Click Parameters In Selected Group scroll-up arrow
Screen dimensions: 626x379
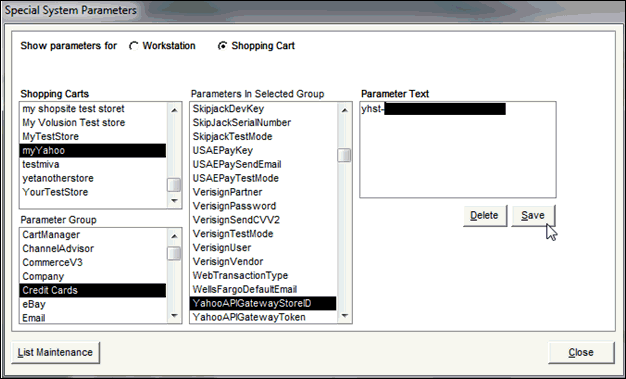pyautogui.click(x=345, y=110)
